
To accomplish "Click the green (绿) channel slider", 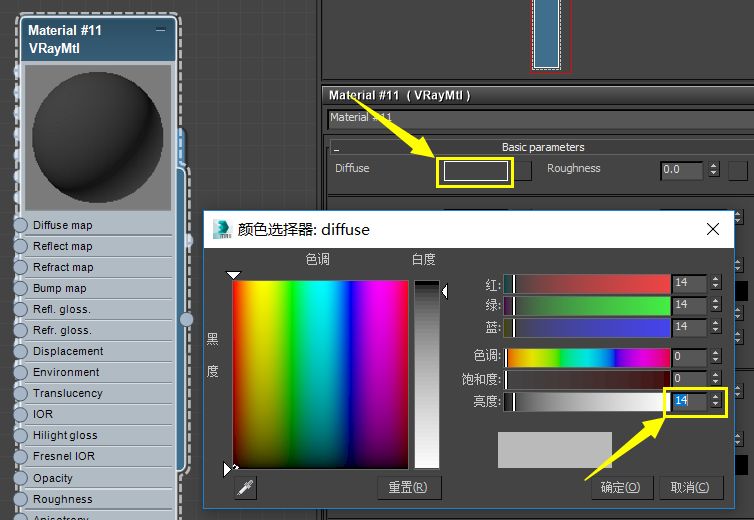I will (x=587, y=306).
